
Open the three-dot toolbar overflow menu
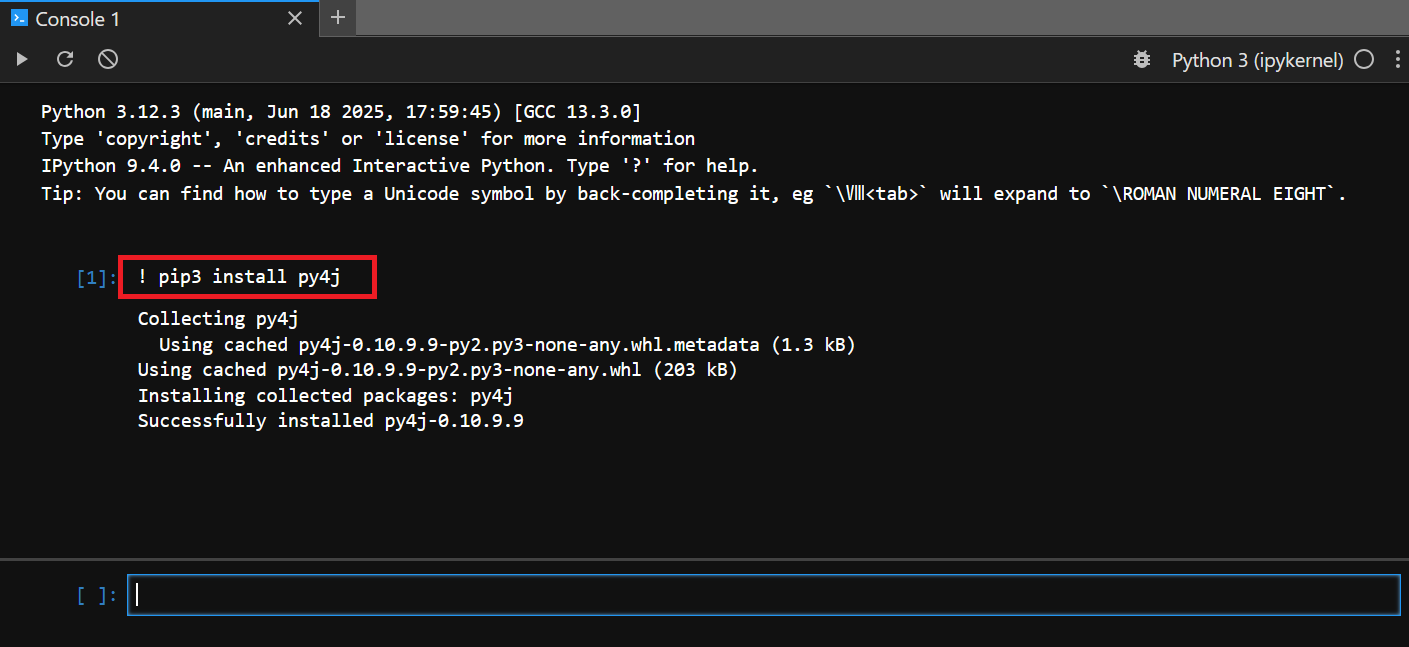point(1397,60)
